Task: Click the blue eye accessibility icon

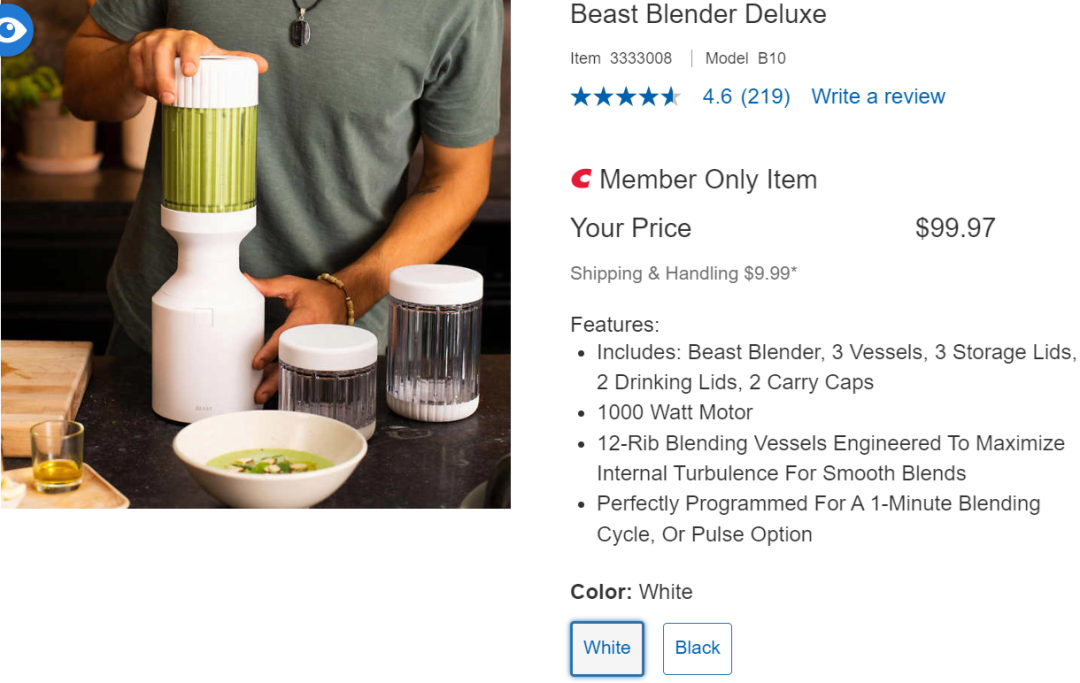Action: point(14,30)
